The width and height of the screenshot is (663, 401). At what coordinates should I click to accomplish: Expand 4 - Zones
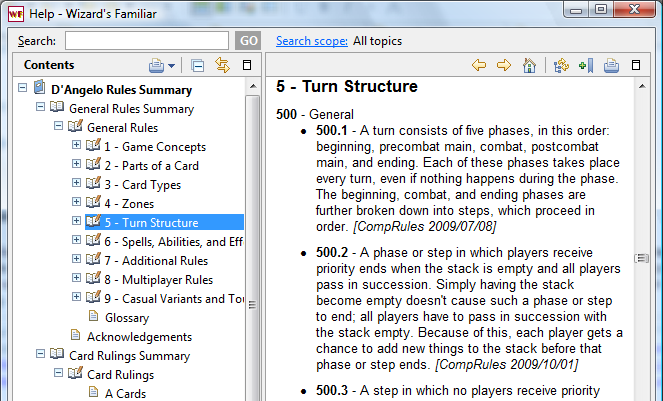[x=76, y=202]
